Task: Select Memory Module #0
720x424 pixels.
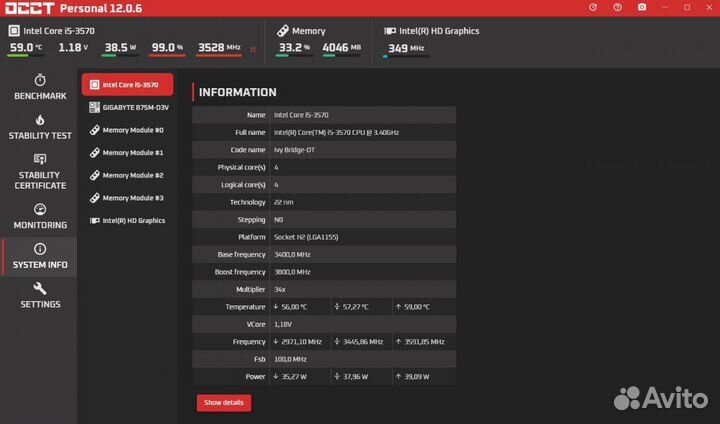Action: tap(127, 130)
